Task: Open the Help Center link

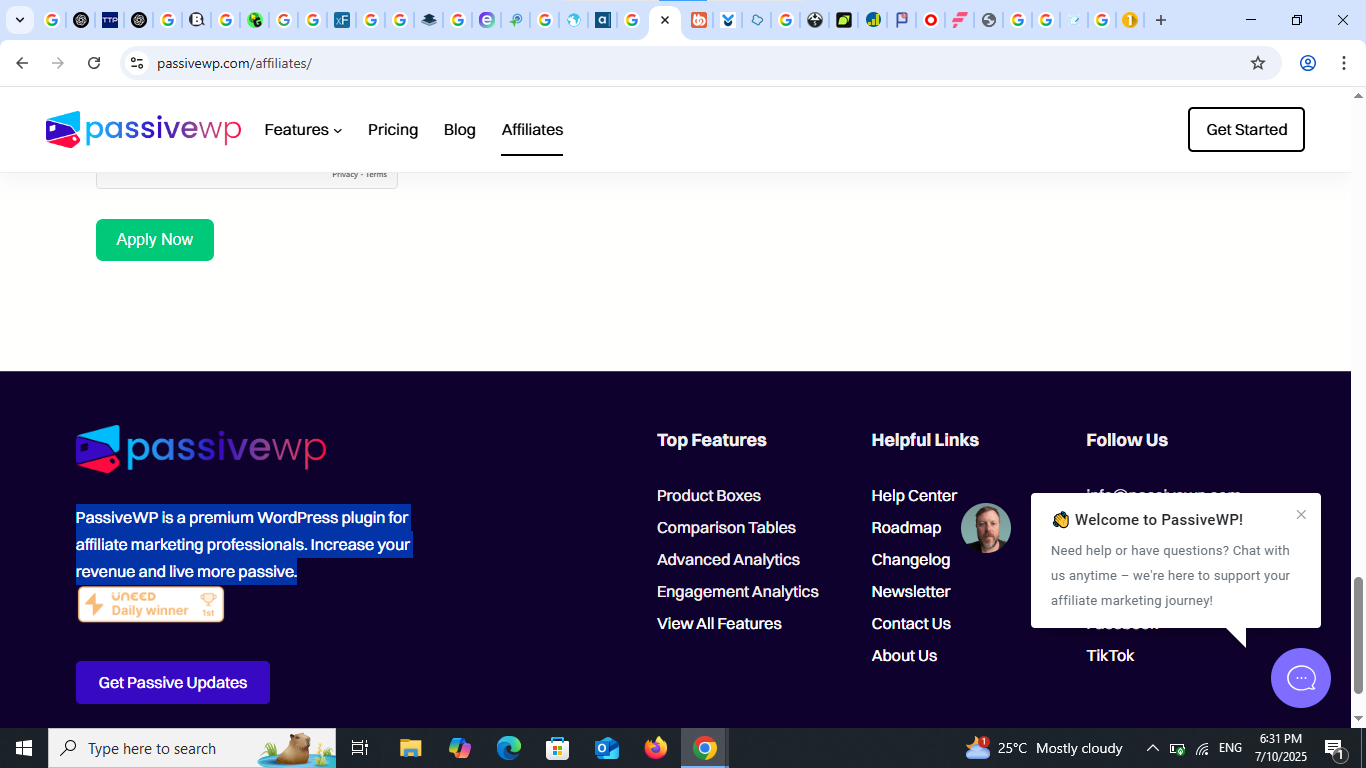Action: tap(914, 496)
